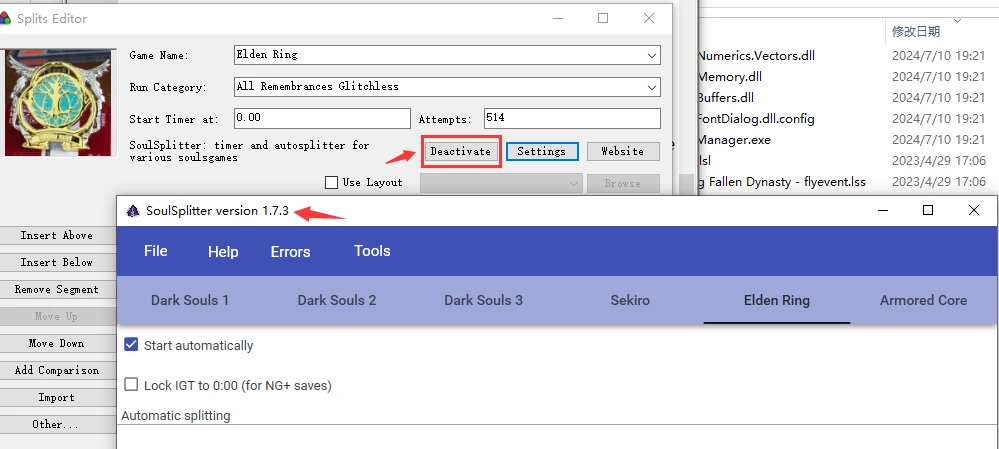Viewport: 999px width, 449px height.
Task: Click the Add Comparison button
Action: 57,371
